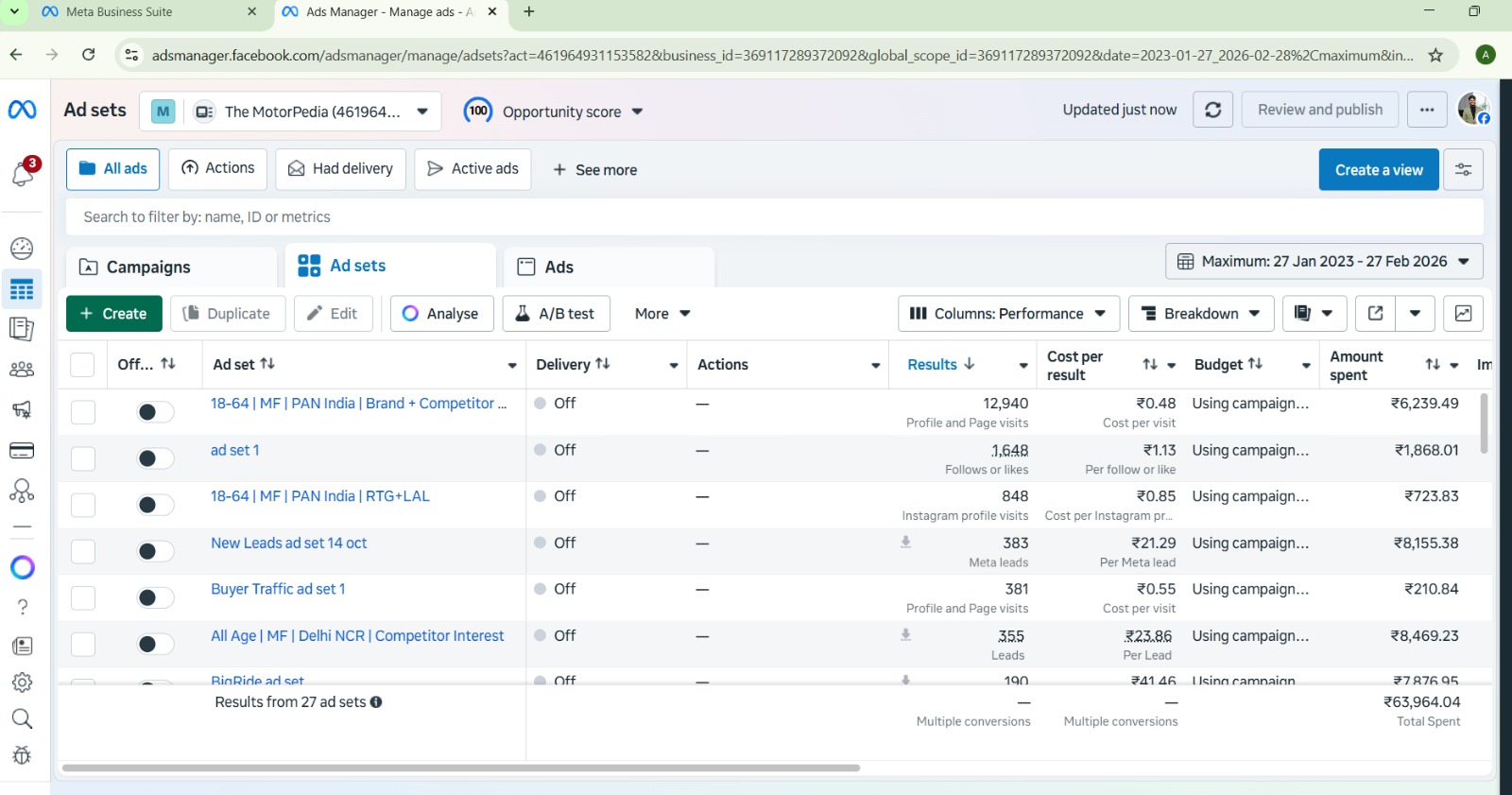This screenshot has height=795, width=1512.
Task: Click the settings gear icon in sidebar
Action: coord(22,683)
